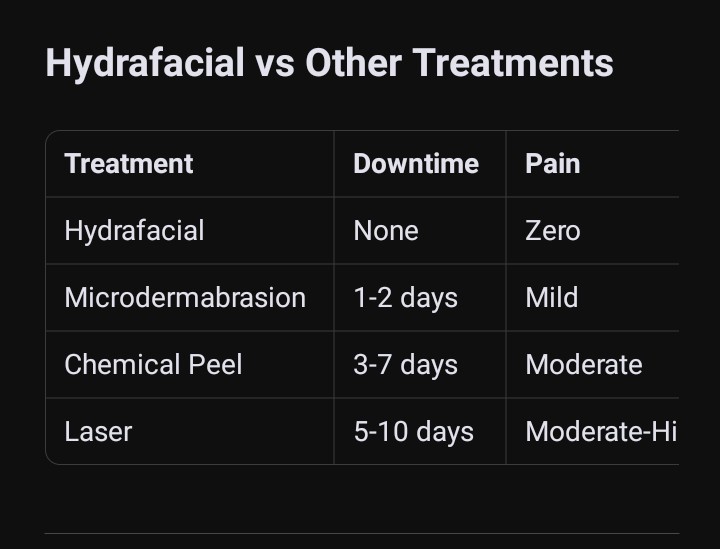Image resolution: width=720 pixels, height=549 pixels.
Task: Tap the truncated "Moderate-Hi" pain cell
Action: pos(600,432)
